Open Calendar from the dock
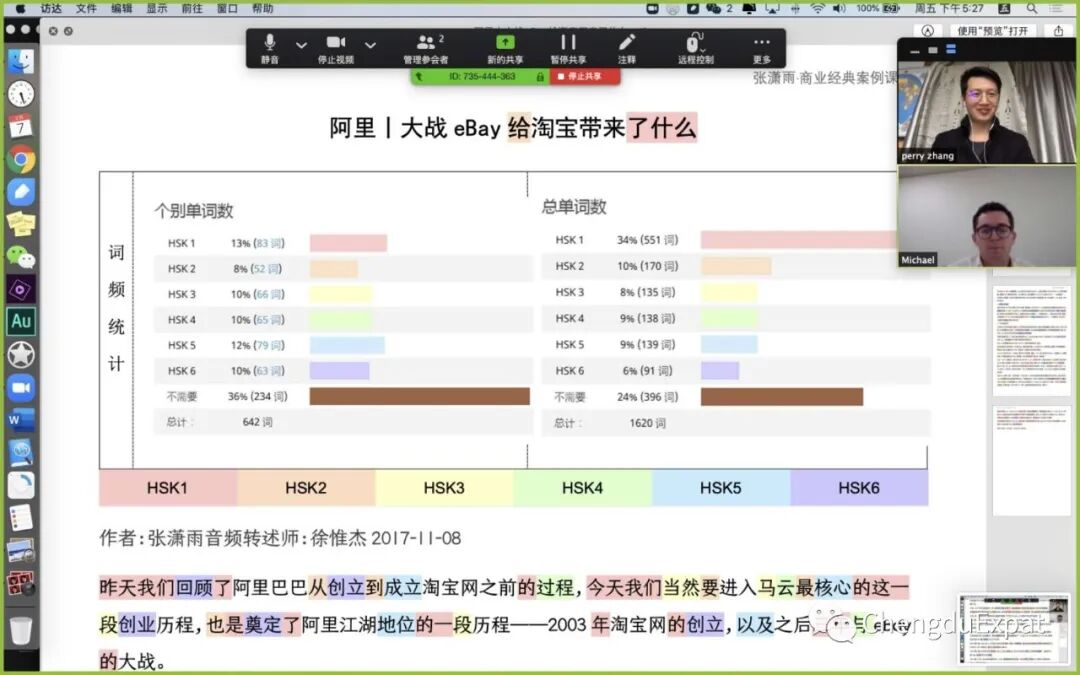Viewport: 1080px width, 675px height. coord(21,127)
